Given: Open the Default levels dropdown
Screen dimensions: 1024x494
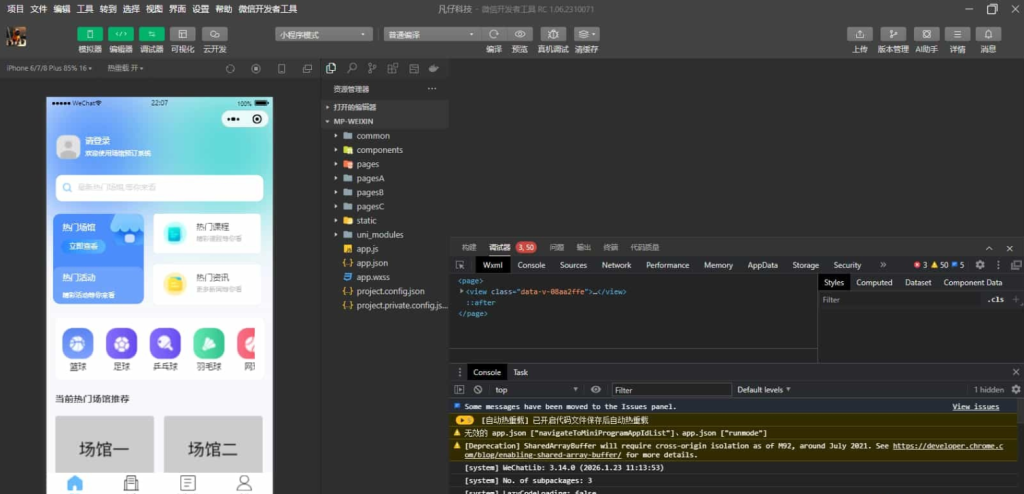Looking at the screenshot, I should (764, 389).
